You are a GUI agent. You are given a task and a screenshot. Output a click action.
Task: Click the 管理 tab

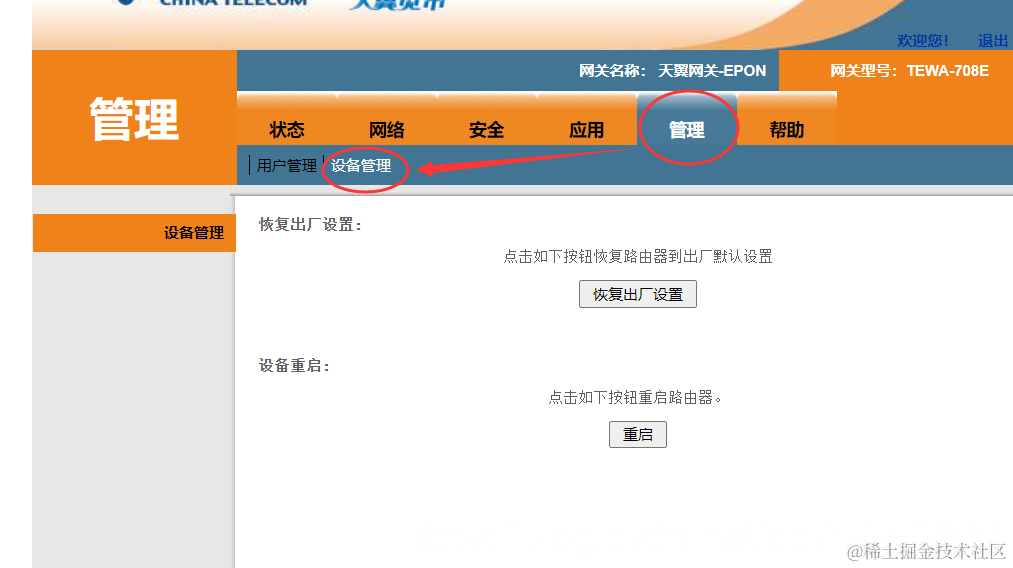687,130
